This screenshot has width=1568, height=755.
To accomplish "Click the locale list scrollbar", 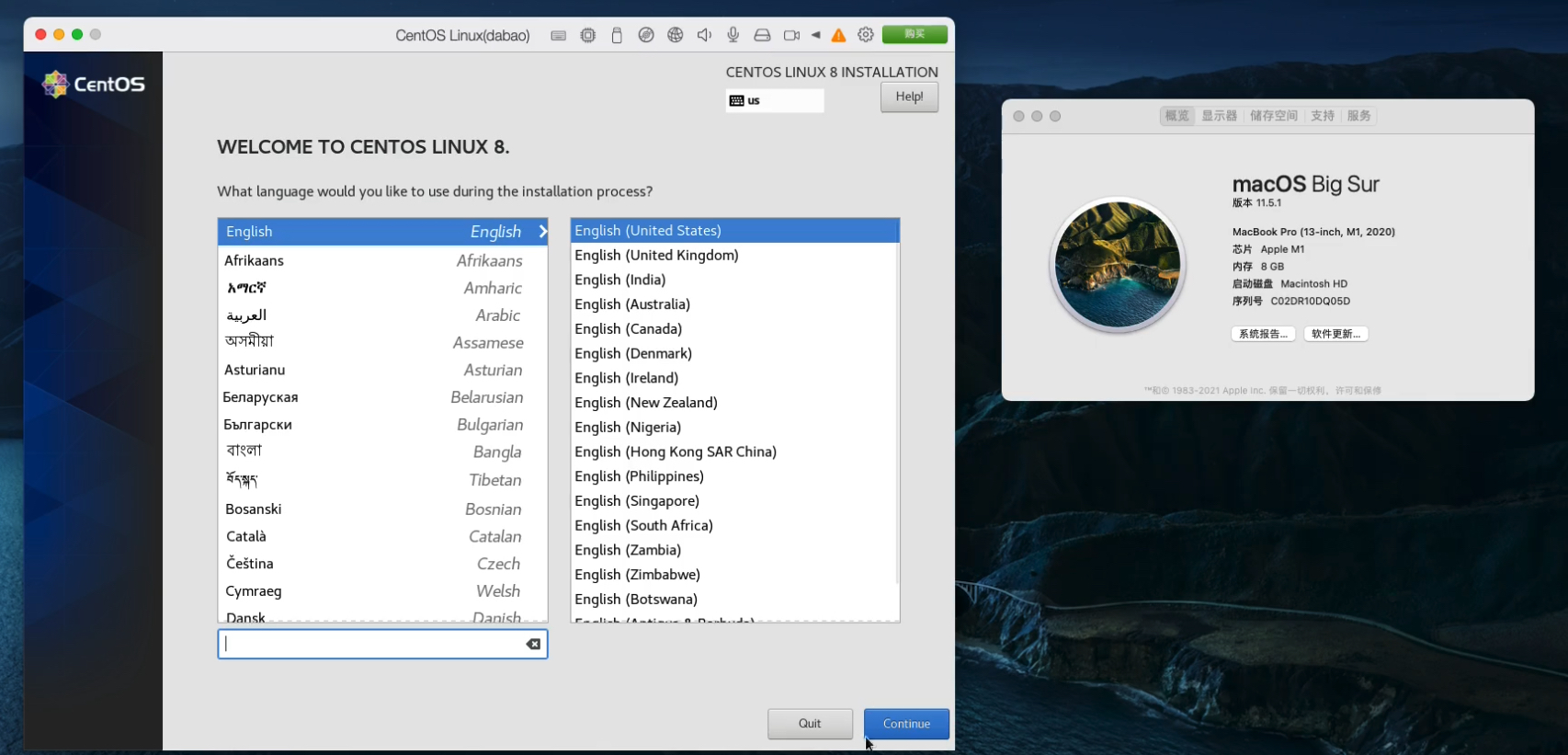I will pos(897,414).
